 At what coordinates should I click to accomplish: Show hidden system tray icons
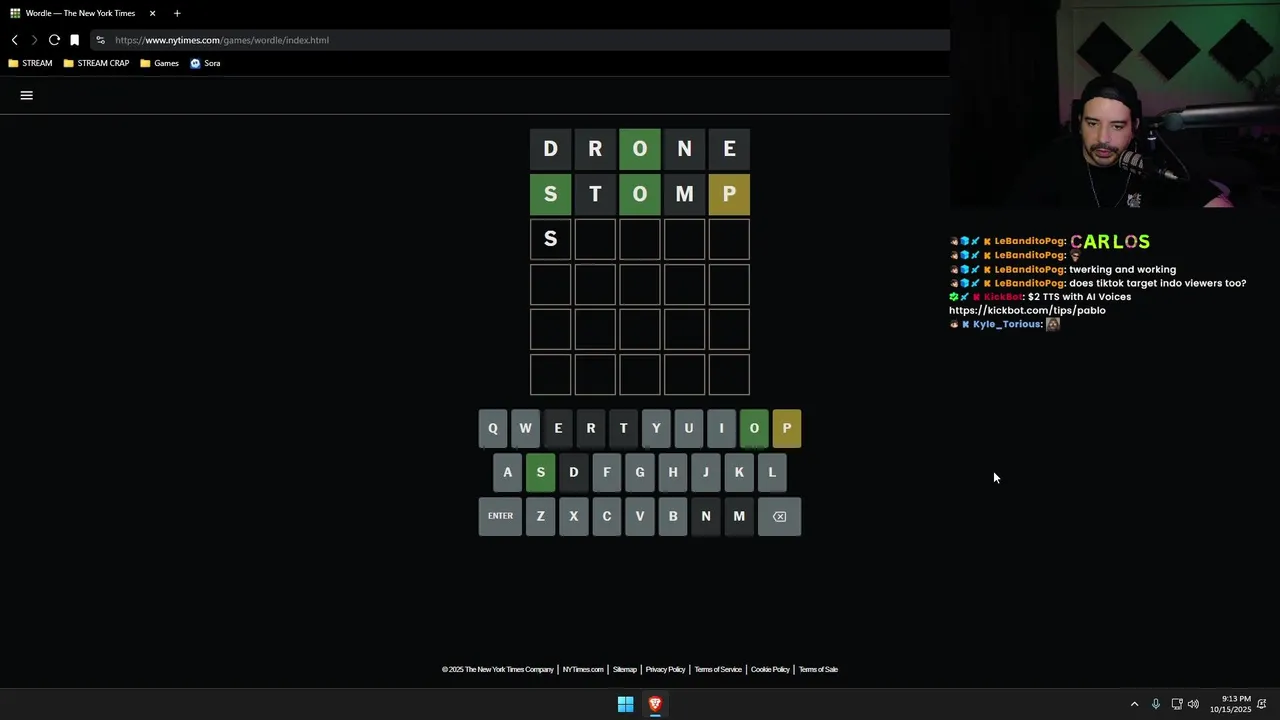coord(1134,704)
